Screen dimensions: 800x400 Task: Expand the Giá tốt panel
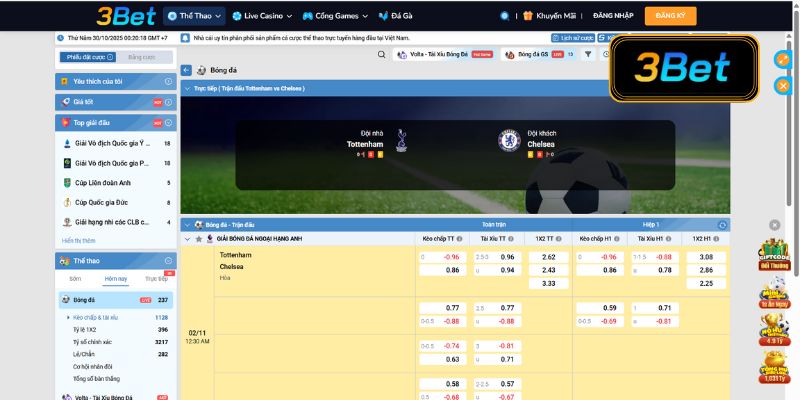click(116, 102)
